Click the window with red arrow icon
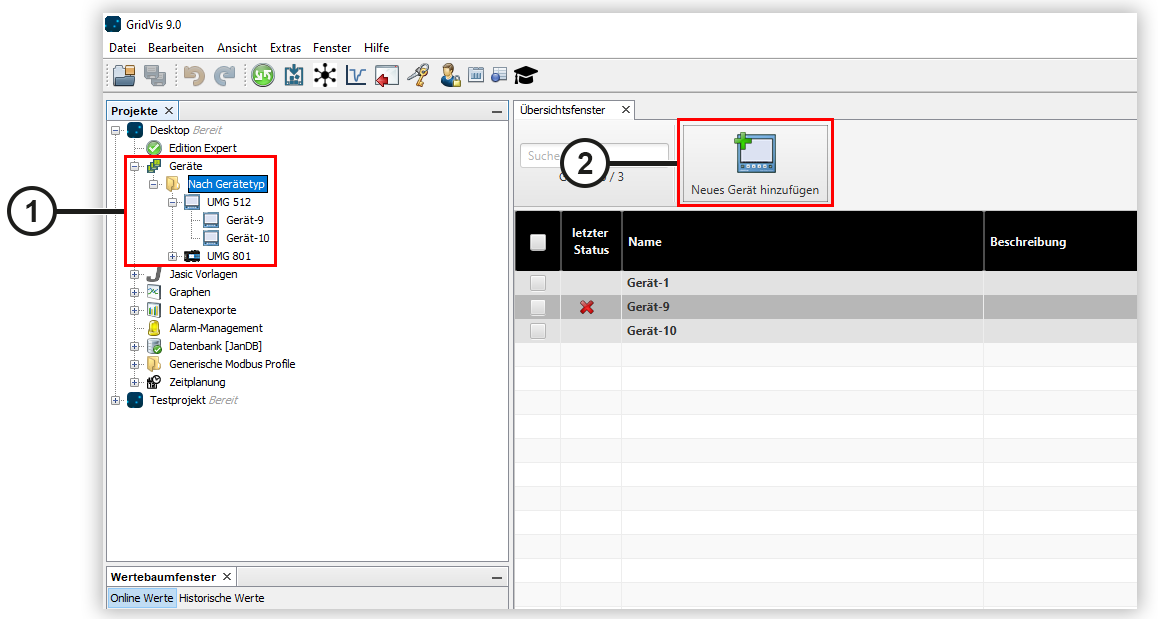 click(x=387, y=75)
